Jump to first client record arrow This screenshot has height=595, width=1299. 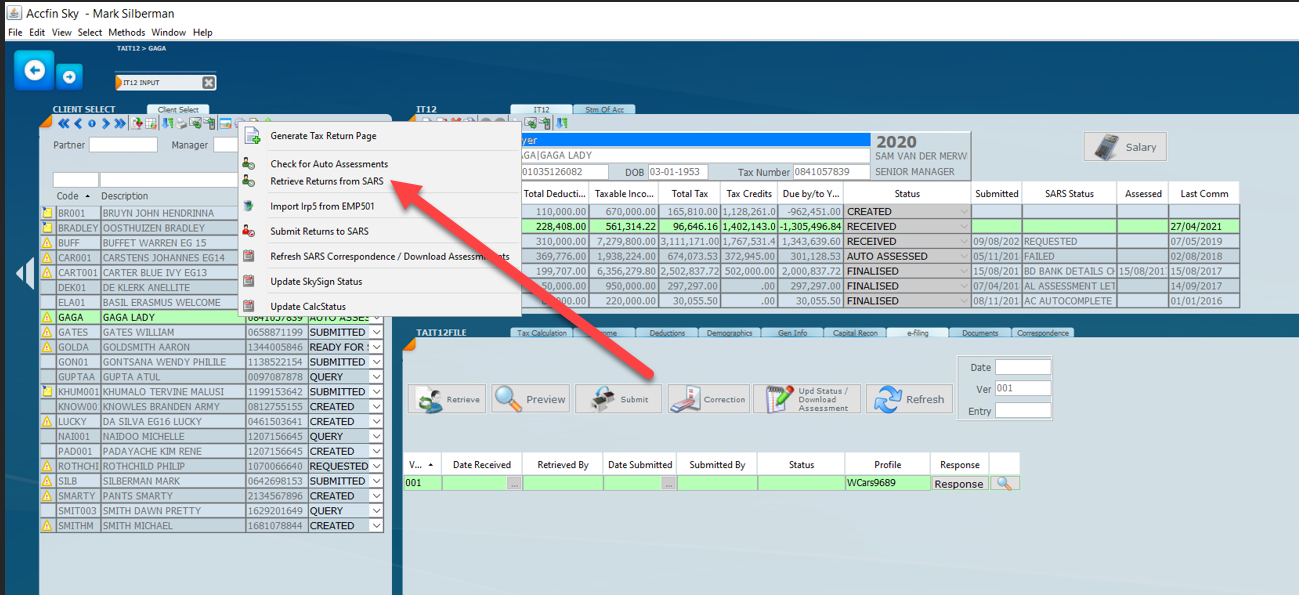[63, 124]
